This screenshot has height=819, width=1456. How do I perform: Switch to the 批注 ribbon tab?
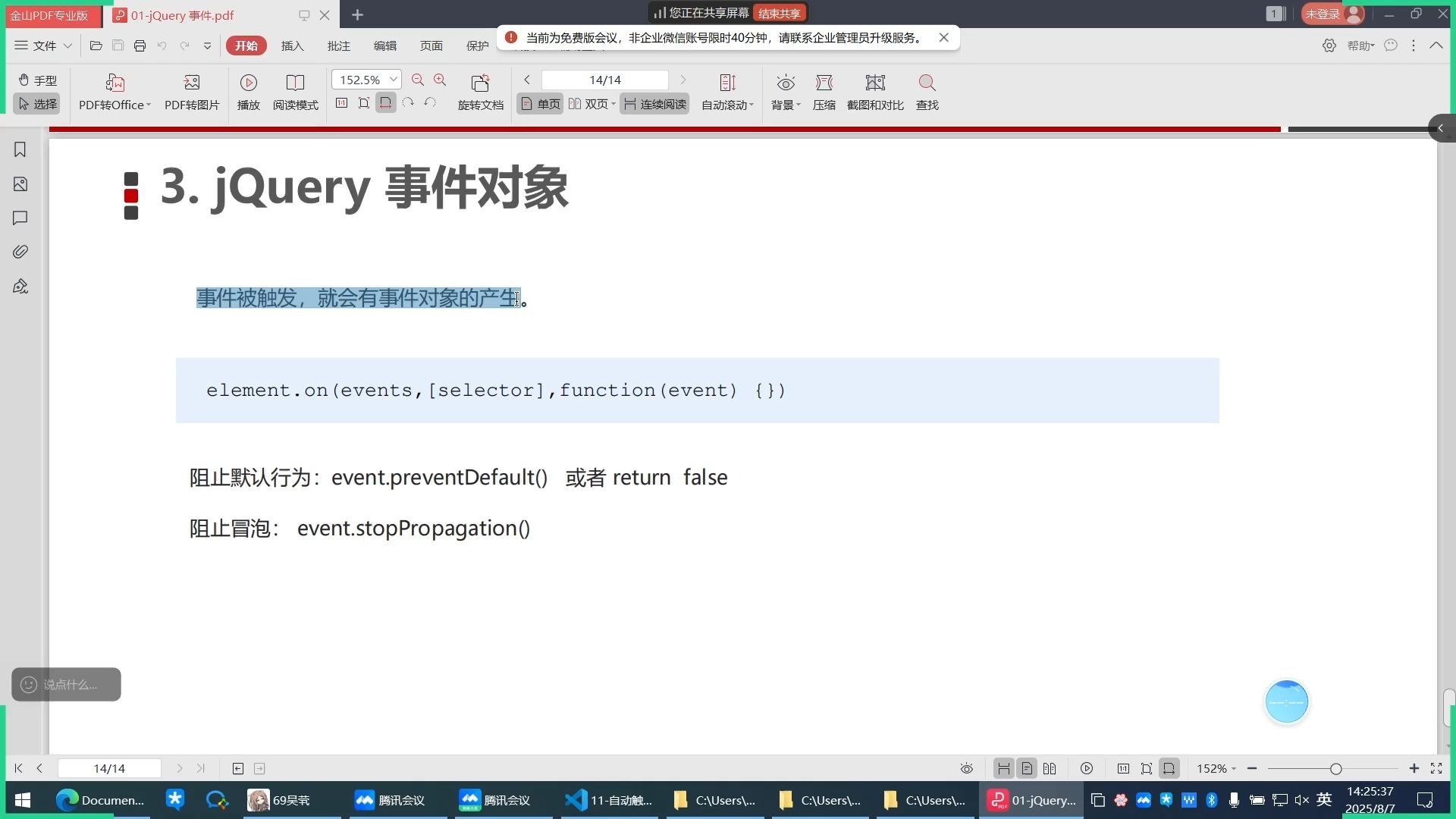pos(339,45)
